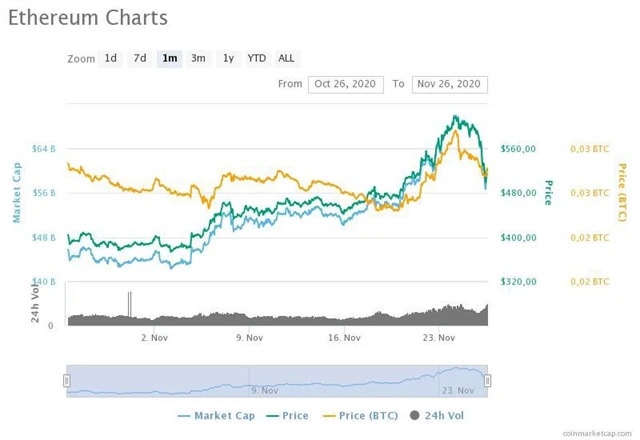Image resolution: width=640 pixels, height=440 pixels.
Task: Open the coinmarketcap.com watermark link
Action: (x=598, y=433)
